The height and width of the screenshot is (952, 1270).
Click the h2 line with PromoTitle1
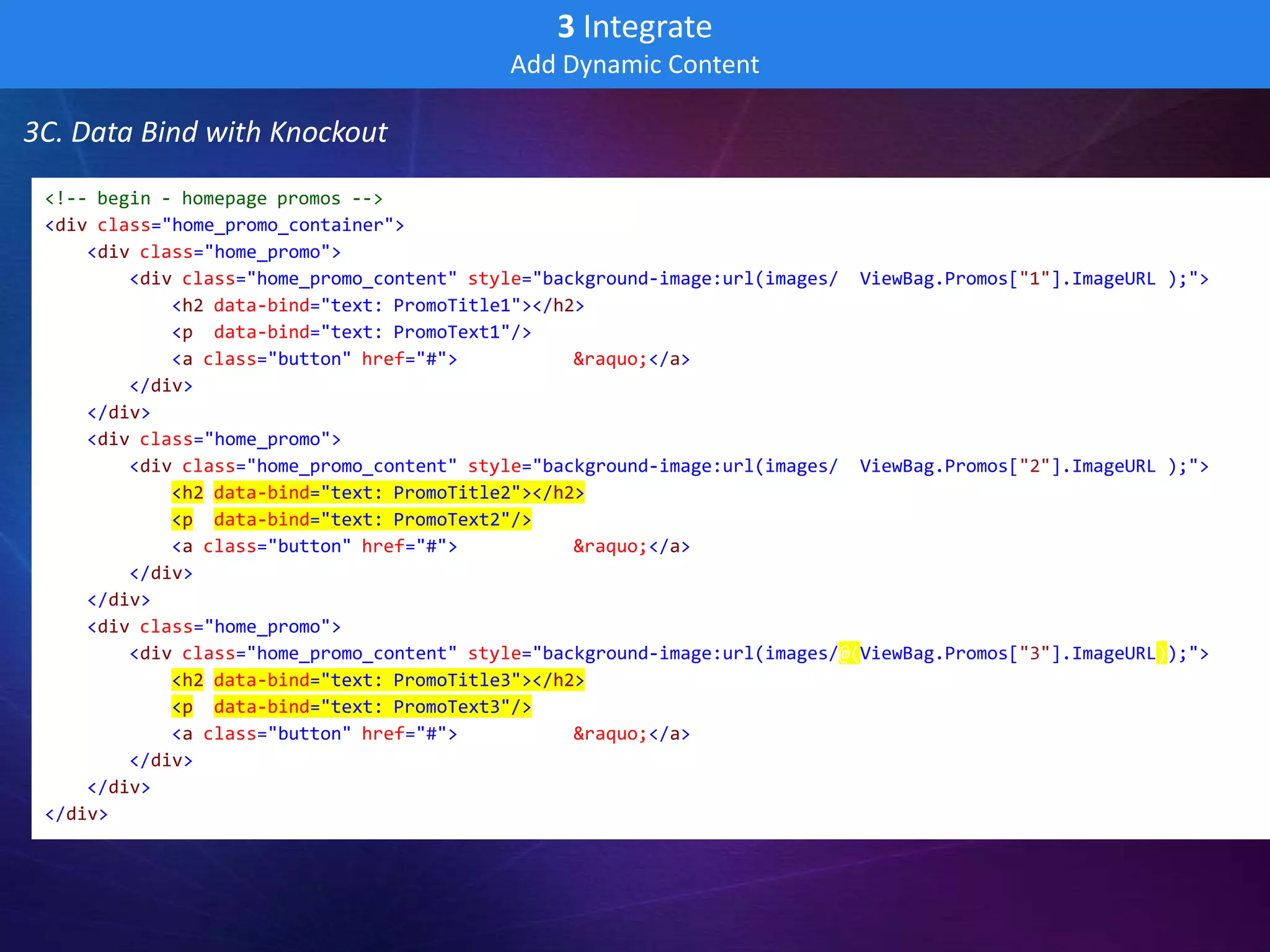(x=378, y=306)
